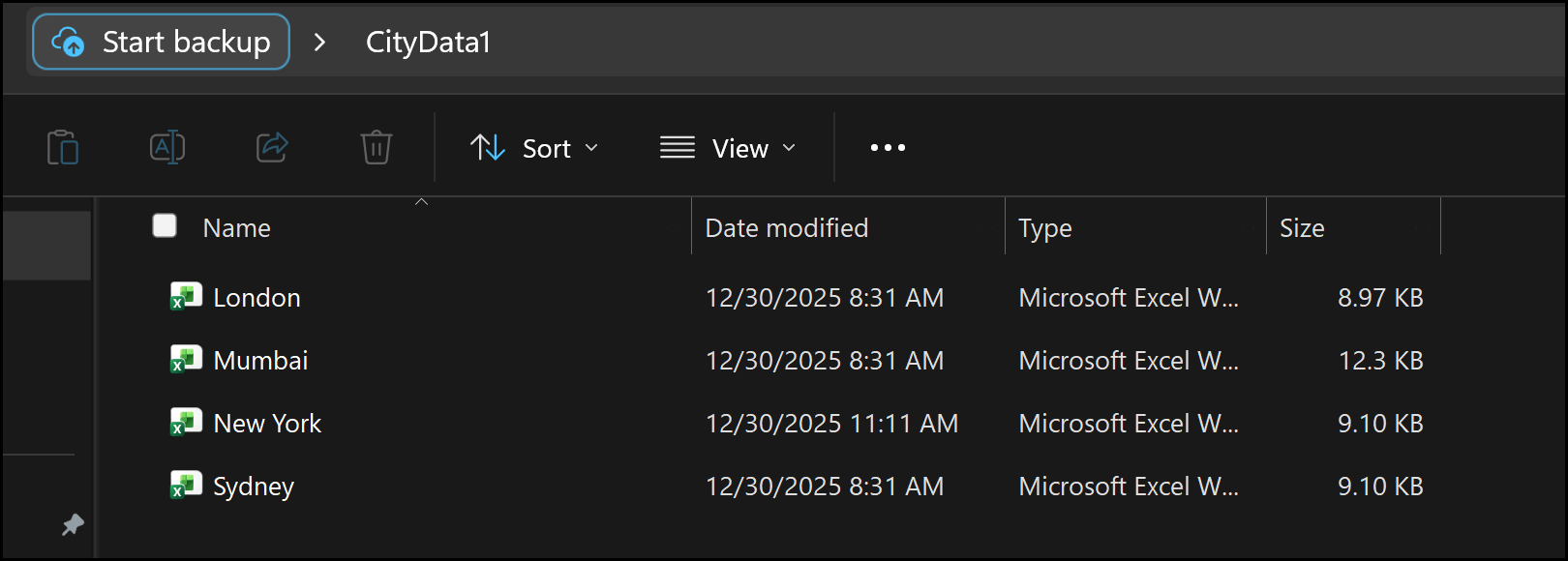Viewport: 1568px width, 561px height.
Task: Sort files by Size column header
Action: 1302,228
